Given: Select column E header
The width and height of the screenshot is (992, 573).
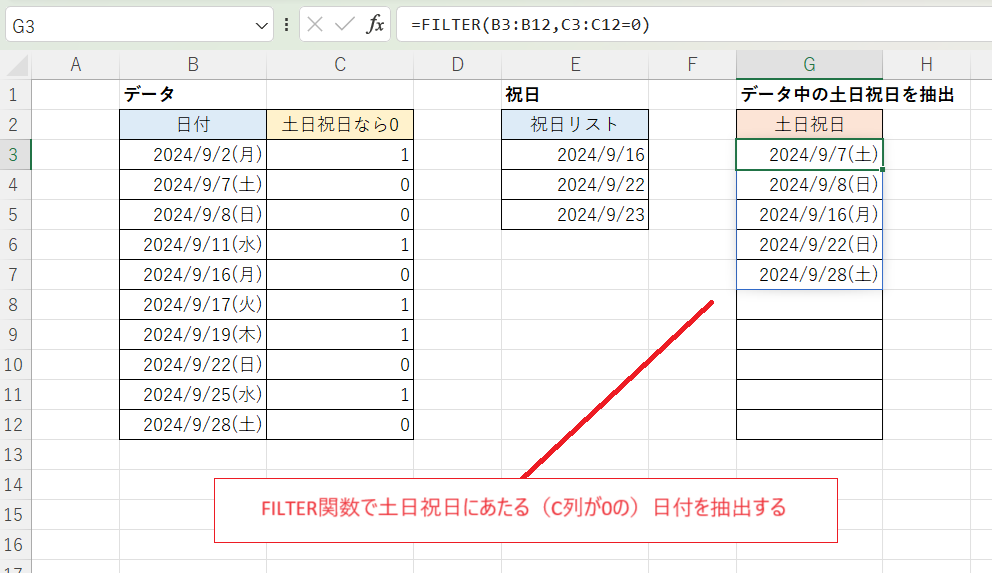Looking at the screenshot, I should coord(575,65).
